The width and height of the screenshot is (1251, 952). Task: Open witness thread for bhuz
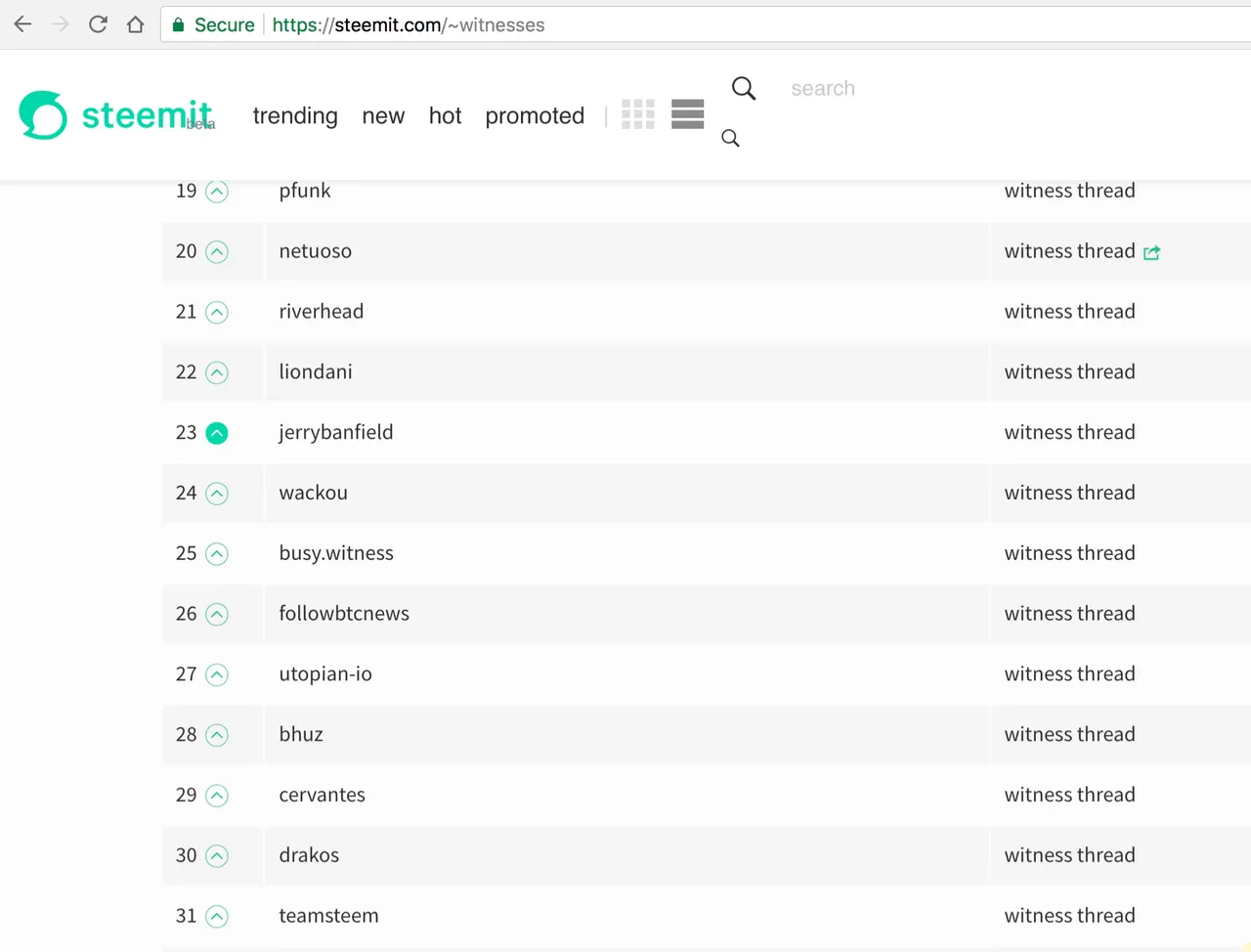1069,735
